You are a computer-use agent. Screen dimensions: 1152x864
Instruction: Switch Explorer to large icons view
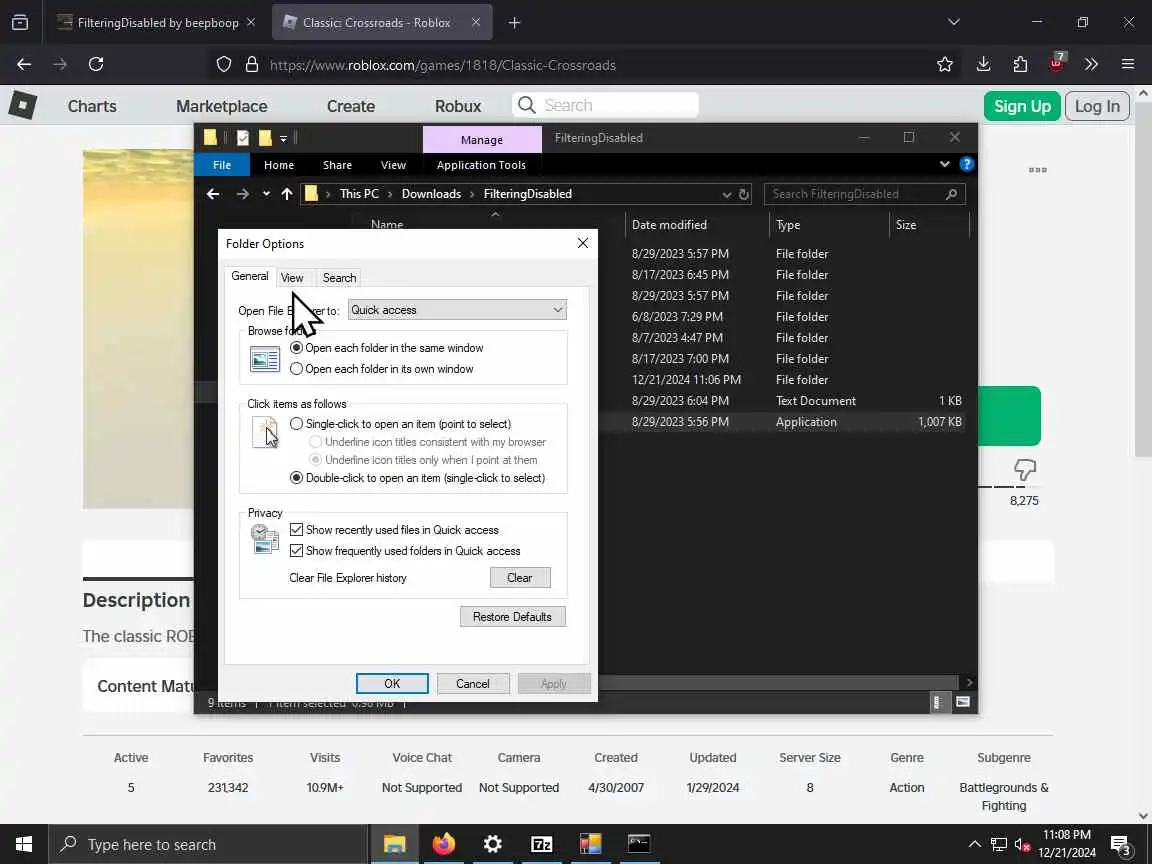pos(962,702)
